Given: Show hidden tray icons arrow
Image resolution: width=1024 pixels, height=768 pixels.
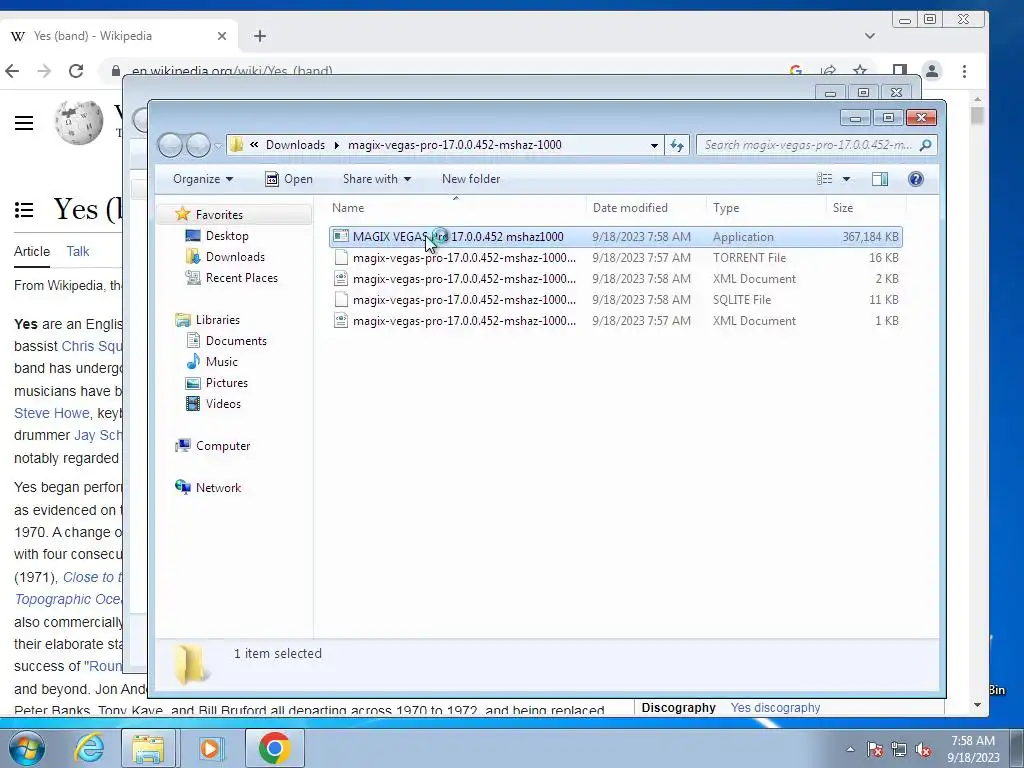Looking at the screenshot, I should pyautogui.click(x=850, y=749).
